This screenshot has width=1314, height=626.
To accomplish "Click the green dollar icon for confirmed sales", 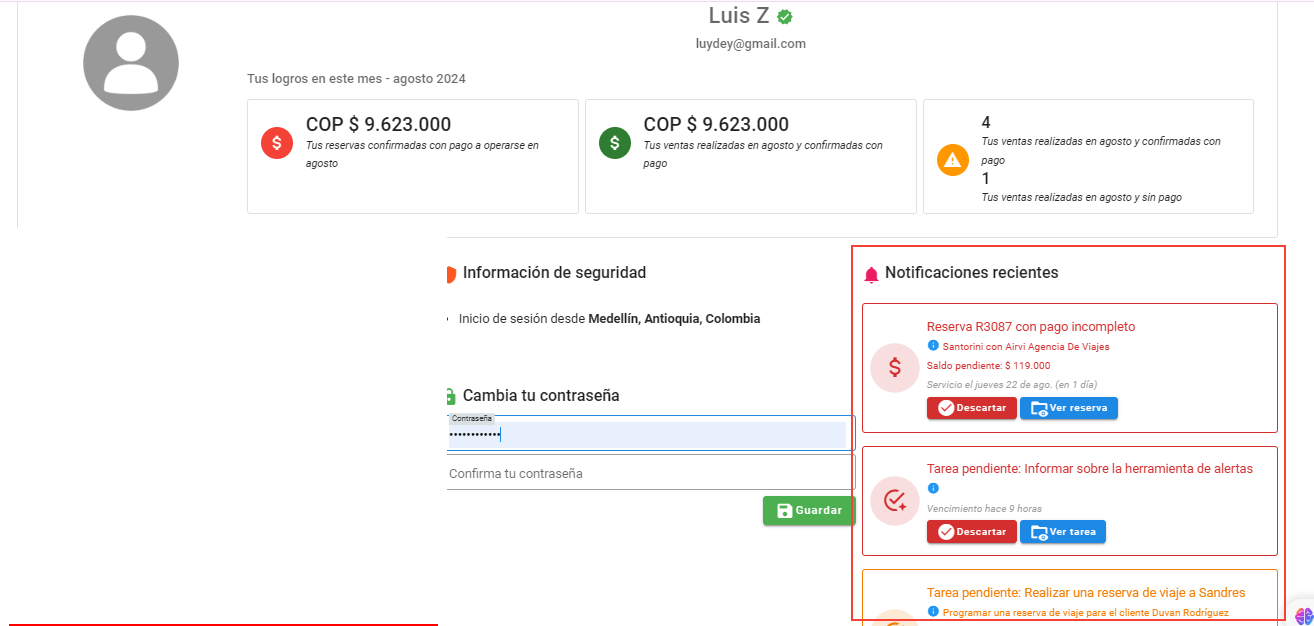I will [614, 143].
